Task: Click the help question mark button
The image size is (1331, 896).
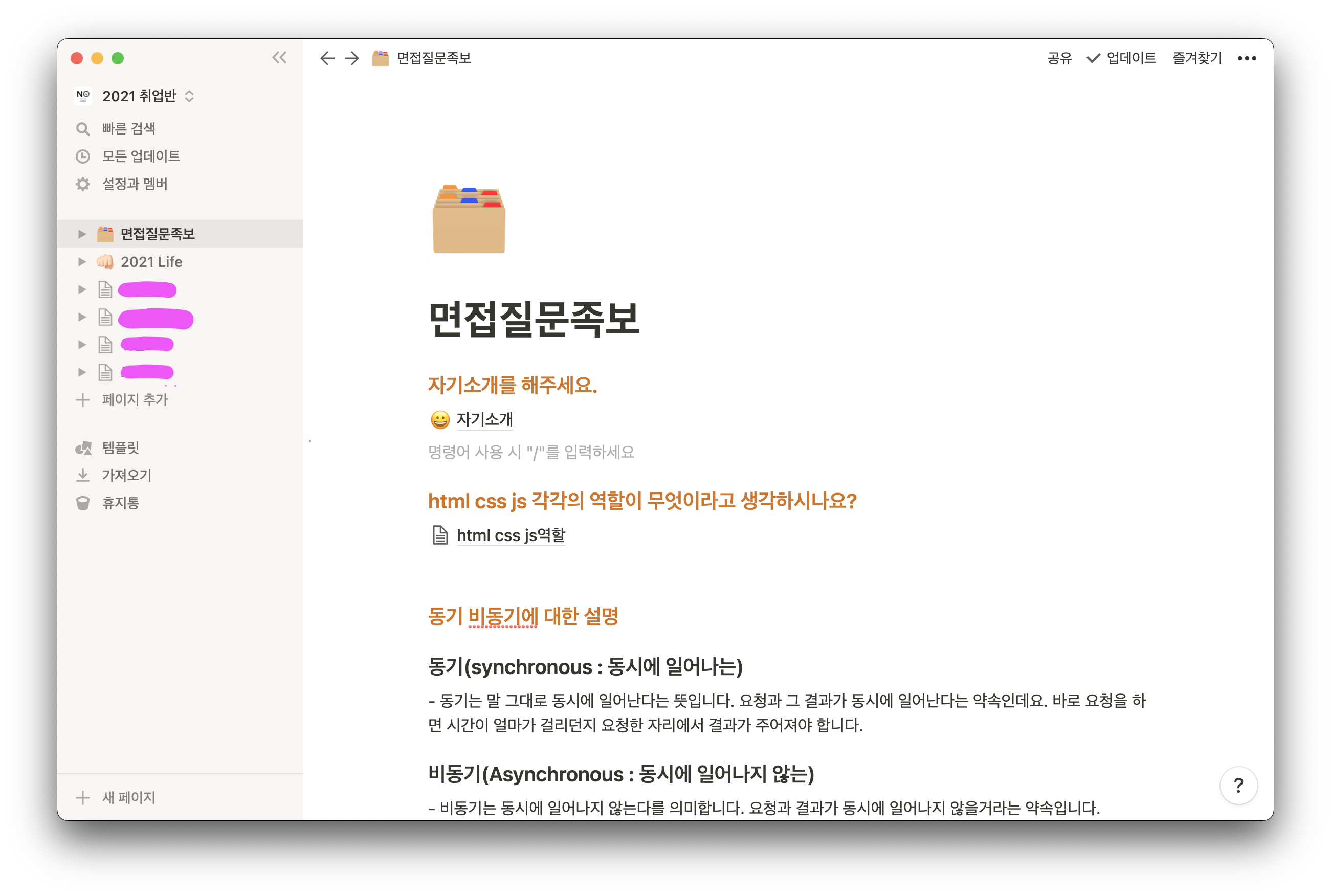Action: (1238, 786)
